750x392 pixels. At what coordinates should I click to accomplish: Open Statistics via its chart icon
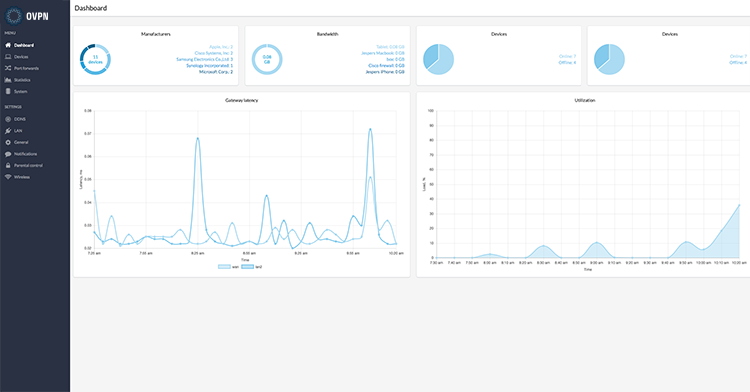(x=8, y=80)
